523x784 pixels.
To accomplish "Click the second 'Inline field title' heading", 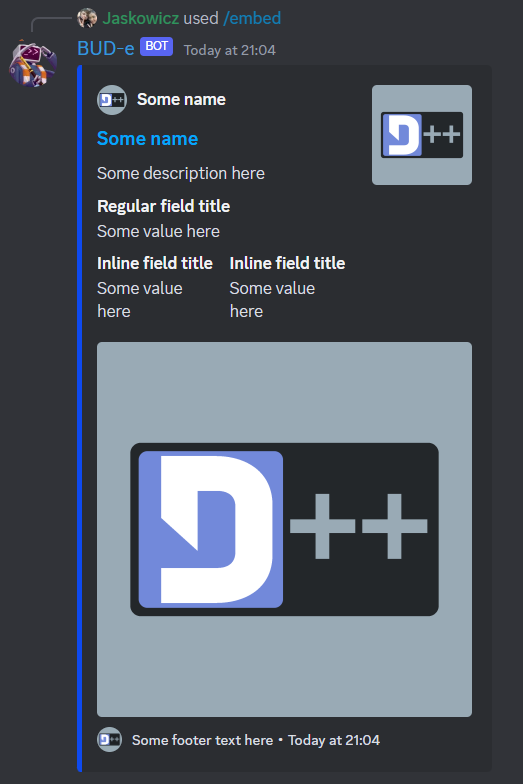I will click(x=288, y=263).
